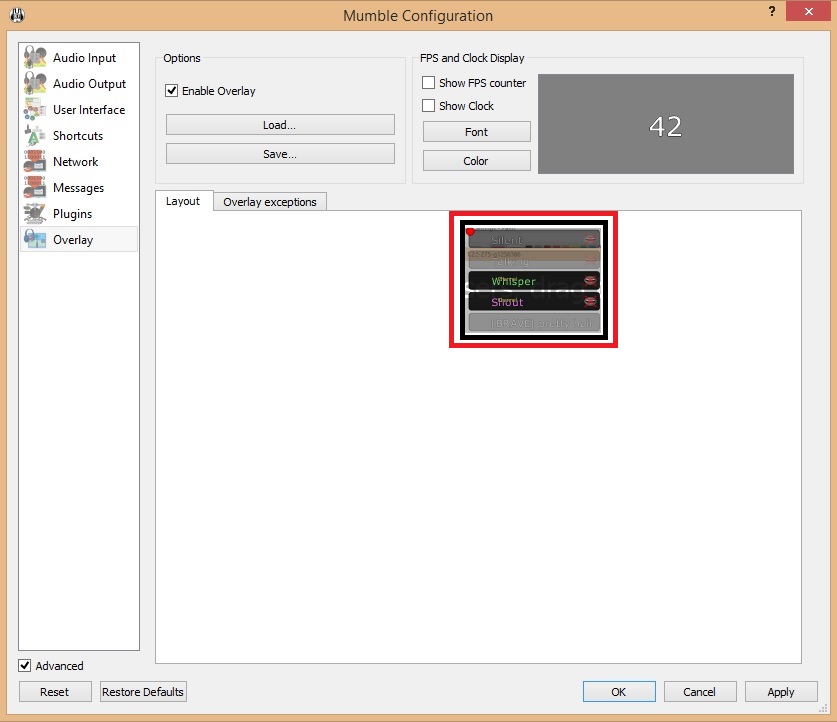Uncheck the Advanced checkbox

(25, 665)
